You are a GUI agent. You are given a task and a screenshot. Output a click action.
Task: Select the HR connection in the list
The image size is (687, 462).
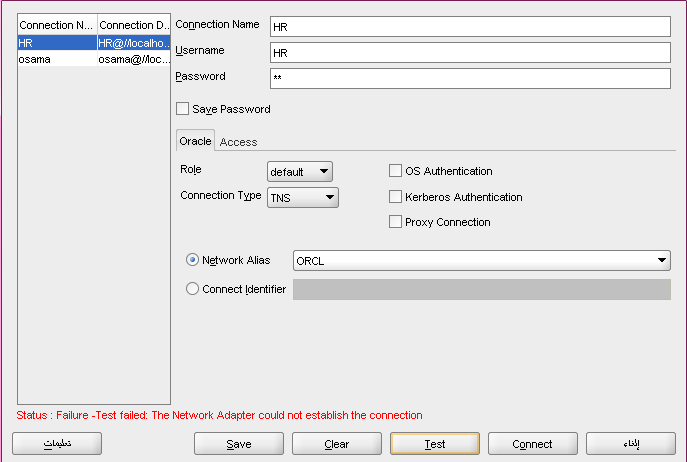click(x=94, y=44)
